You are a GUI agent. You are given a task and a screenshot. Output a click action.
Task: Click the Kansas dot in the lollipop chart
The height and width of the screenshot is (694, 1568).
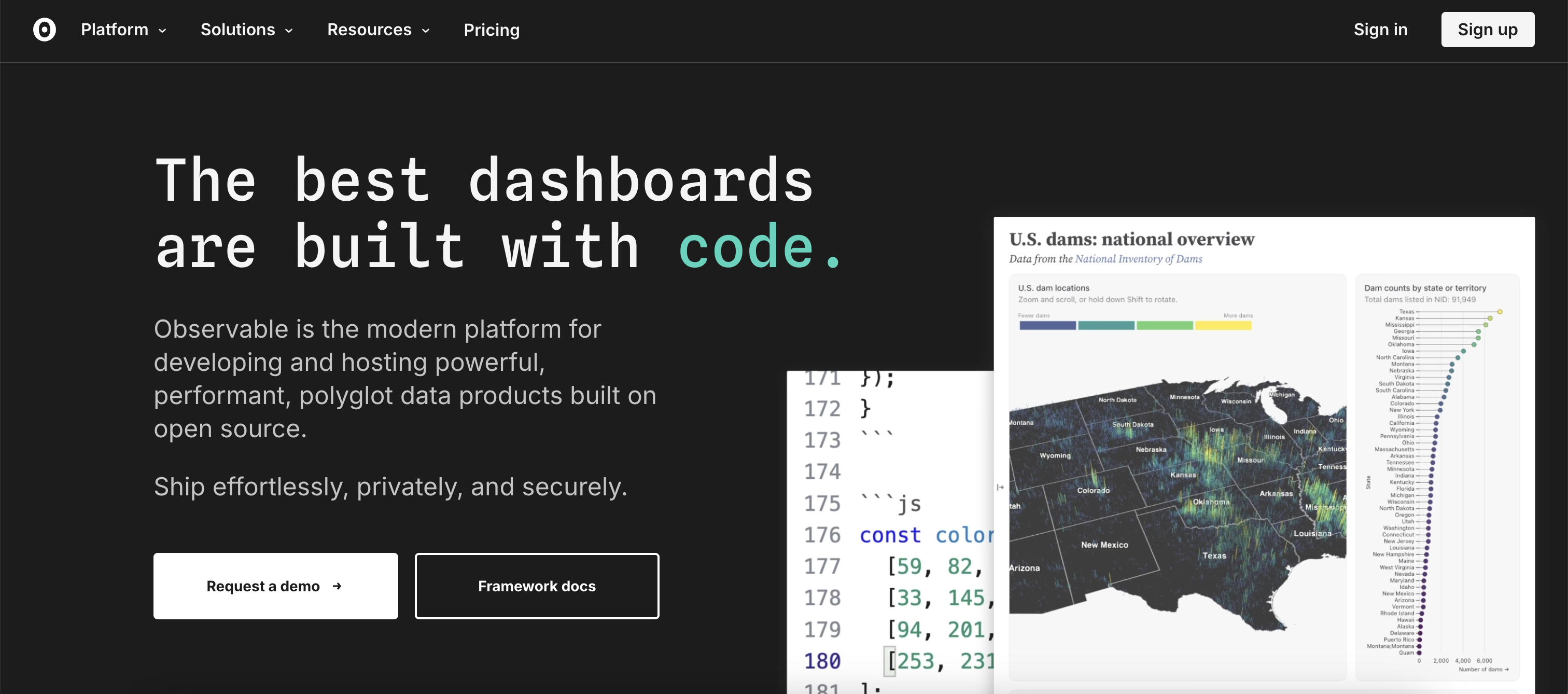(1490, 318)
